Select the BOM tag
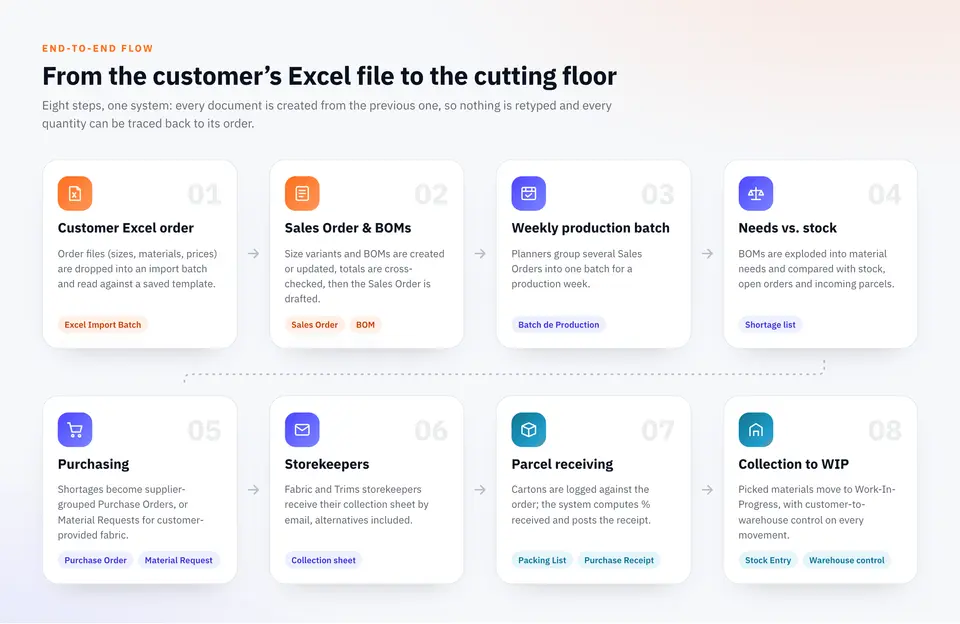The image size is (960, 624). click(x=366, y=325)
